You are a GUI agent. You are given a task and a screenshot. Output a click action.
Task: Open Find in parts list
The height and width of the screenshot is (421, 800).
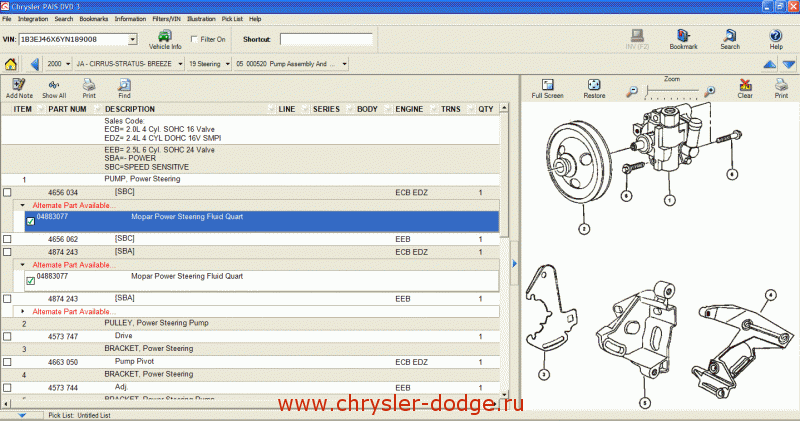(124, 88)
